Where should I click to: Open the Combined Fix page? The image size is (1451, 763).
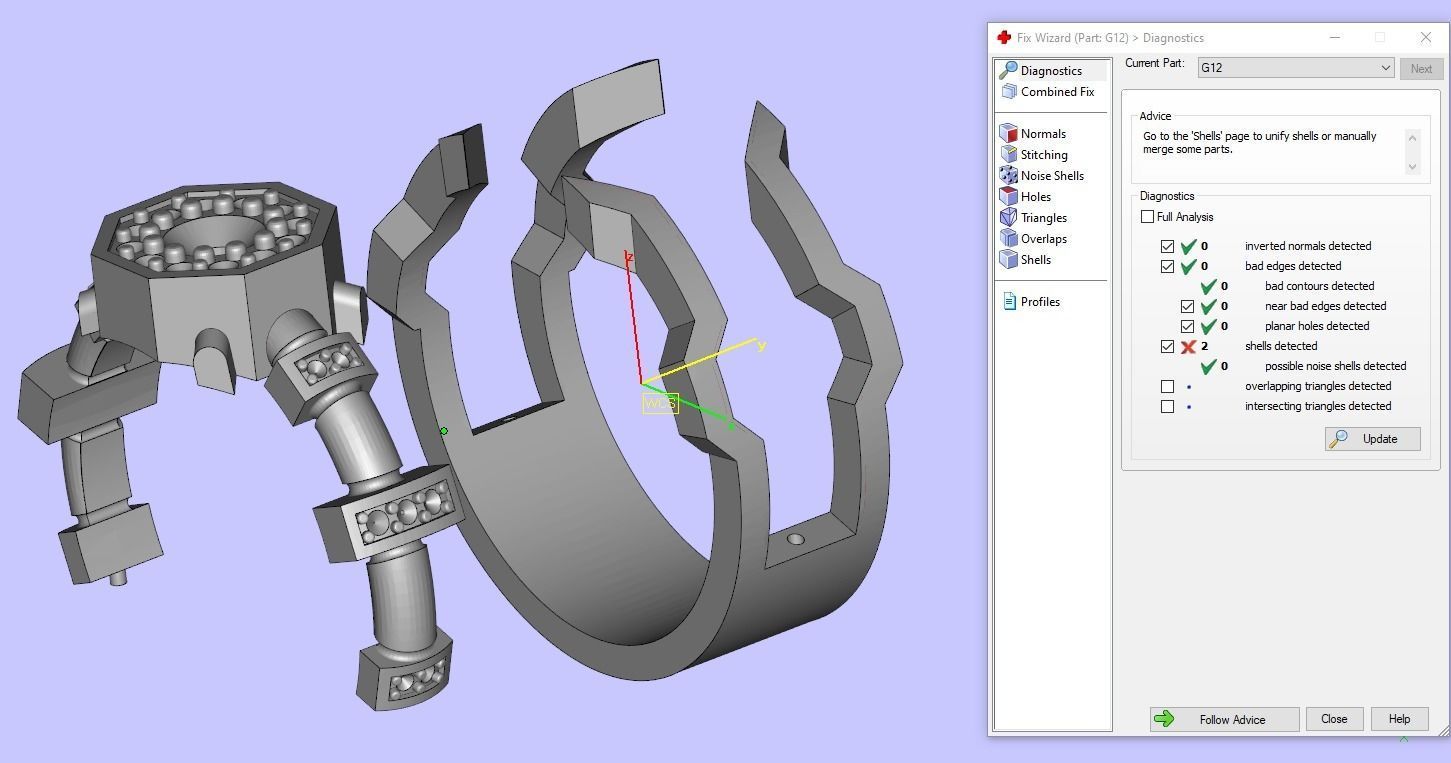(x=1057, y=91)
